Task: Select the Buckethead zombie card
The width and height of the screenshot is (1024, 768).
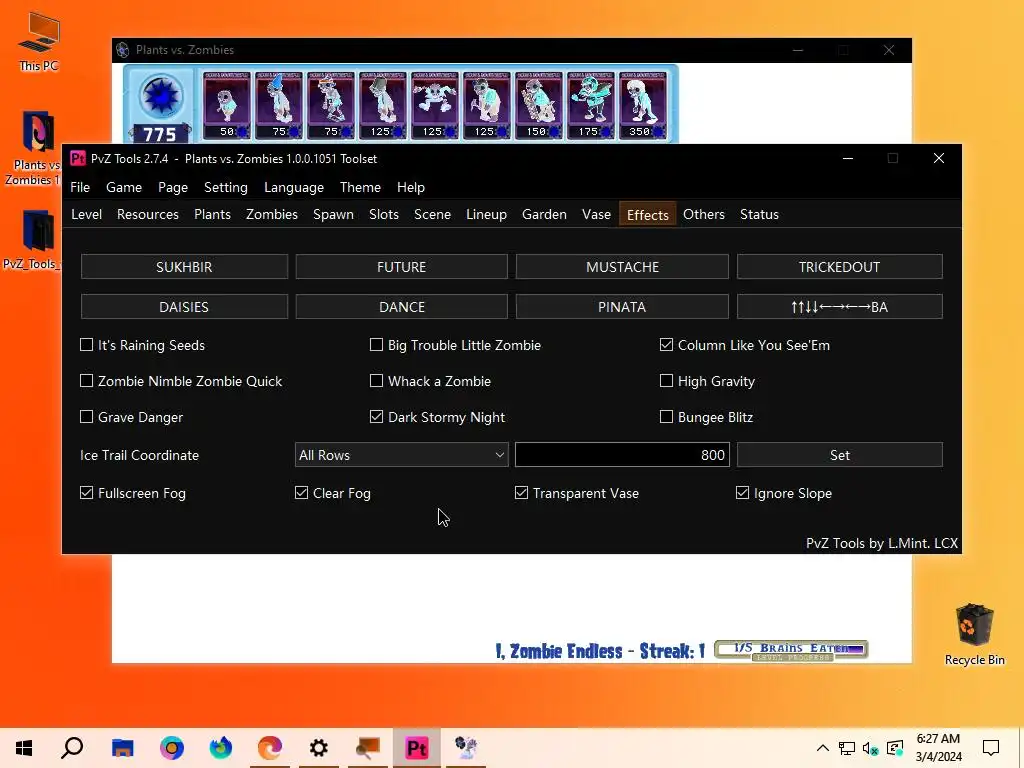Action: pos(383,105)
